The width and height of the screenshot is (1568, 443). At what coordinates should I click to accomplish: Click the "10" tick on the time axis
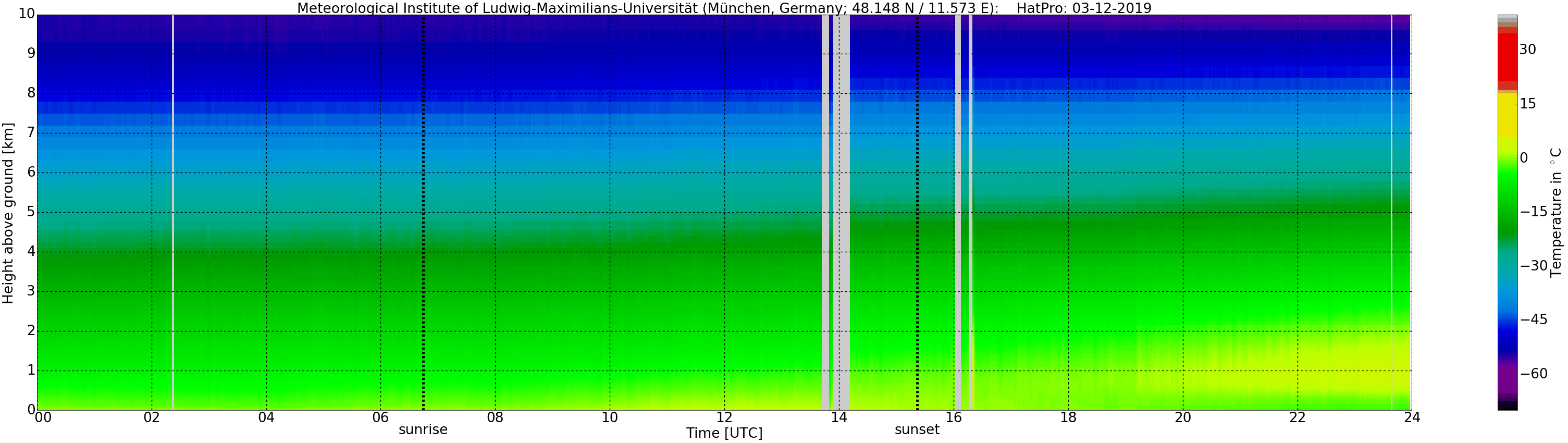click(609, 417)
